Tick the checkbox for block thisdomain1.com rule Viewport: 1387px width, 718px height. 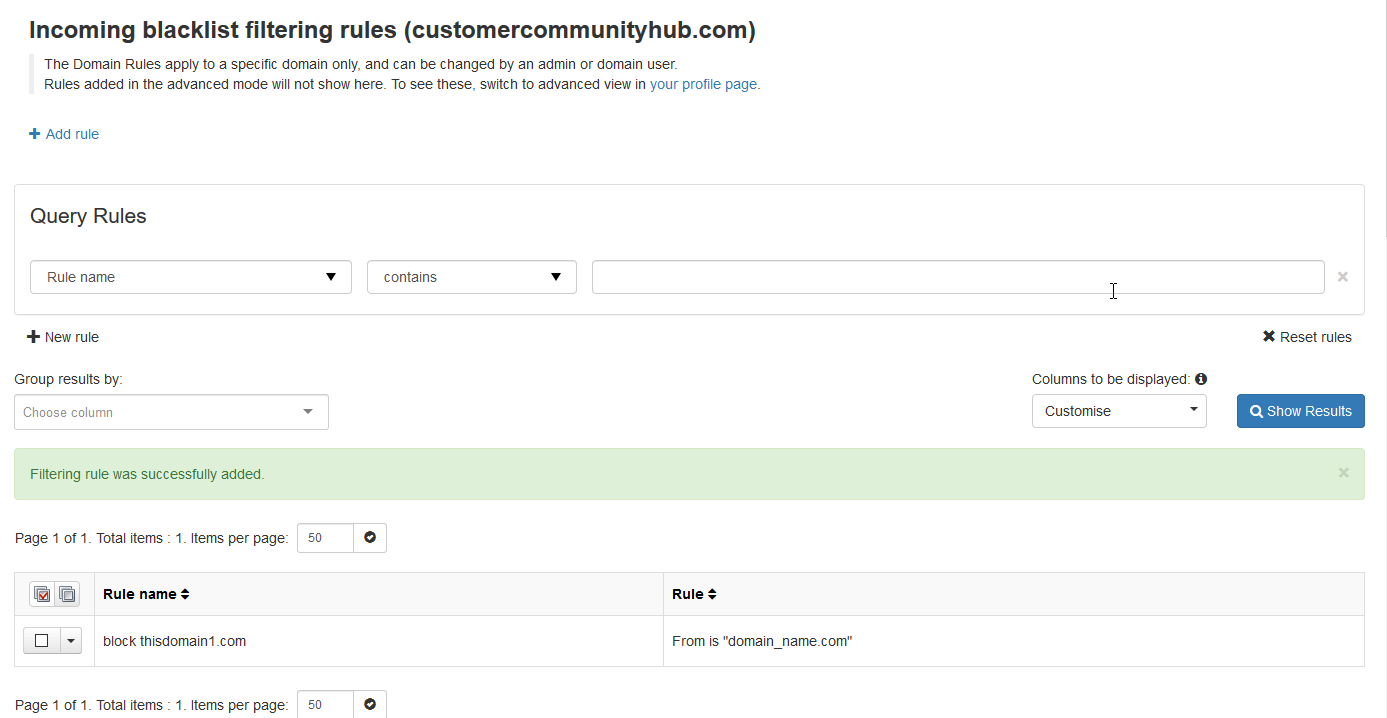[42, 641]
